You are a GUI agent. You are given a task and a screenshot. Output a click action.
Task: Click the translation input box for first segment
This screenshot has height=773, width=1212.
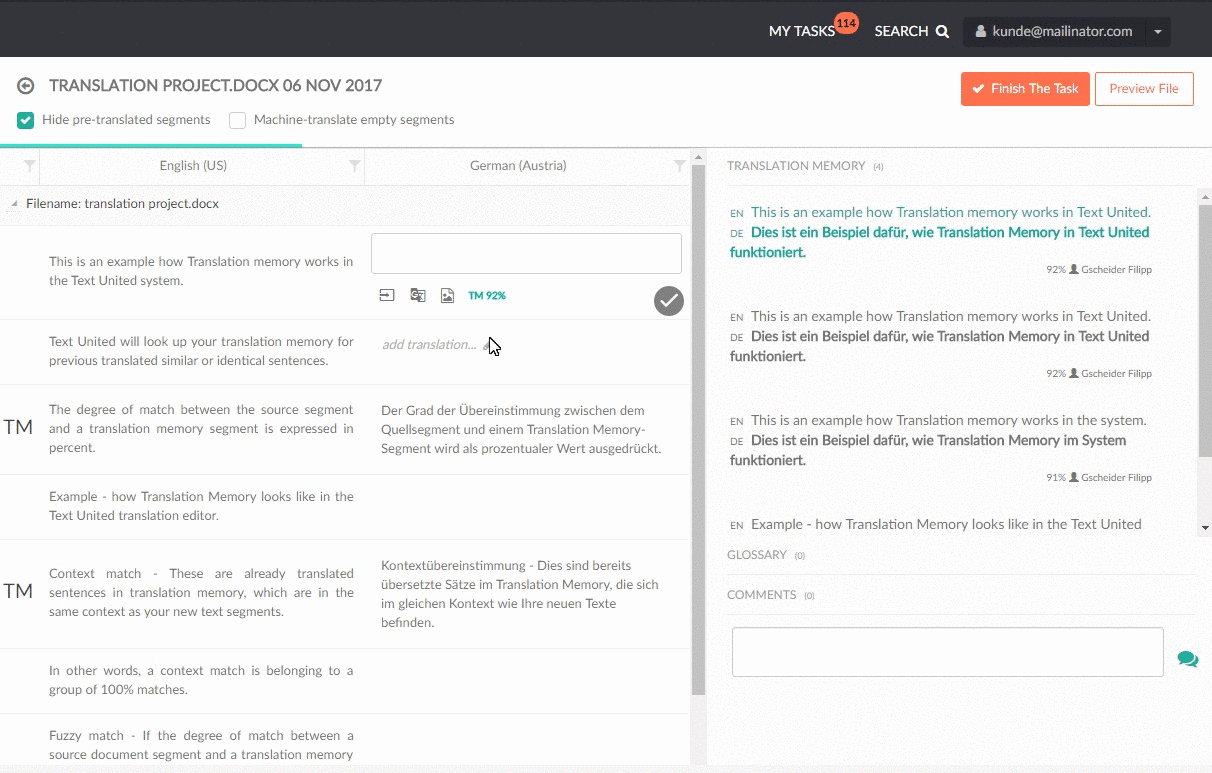(x=526, y=254)
